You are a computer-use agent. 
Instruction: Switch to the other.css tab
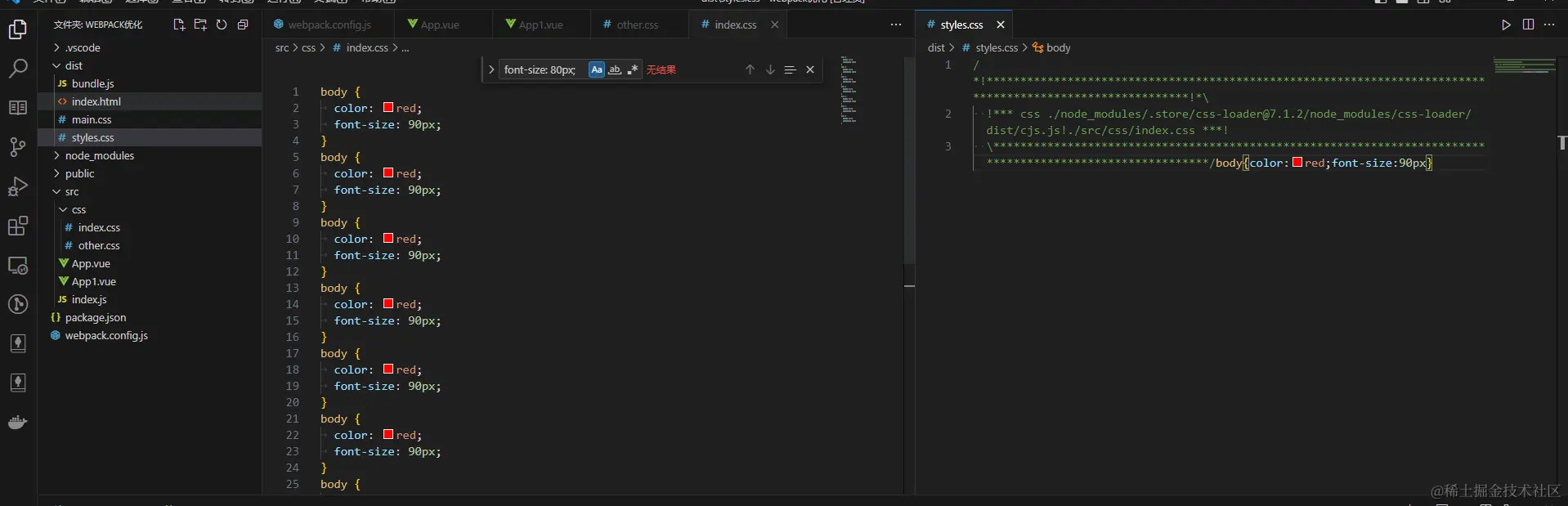[x=638, y=25]
